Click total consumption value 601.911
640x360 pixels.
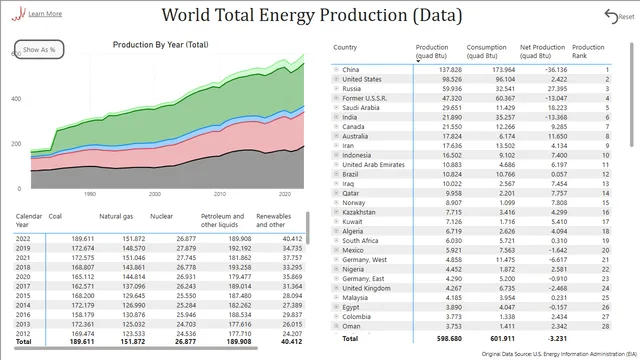click(x=502, y=338)
